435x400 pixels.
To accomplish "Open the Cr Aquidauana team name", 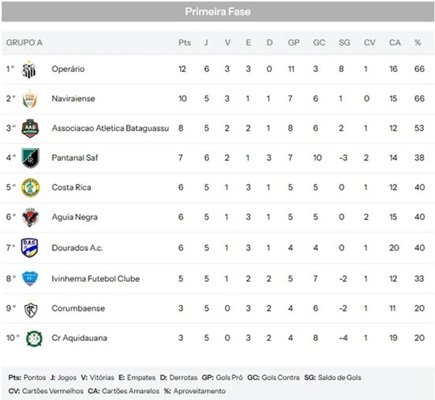I will point(79,338).
